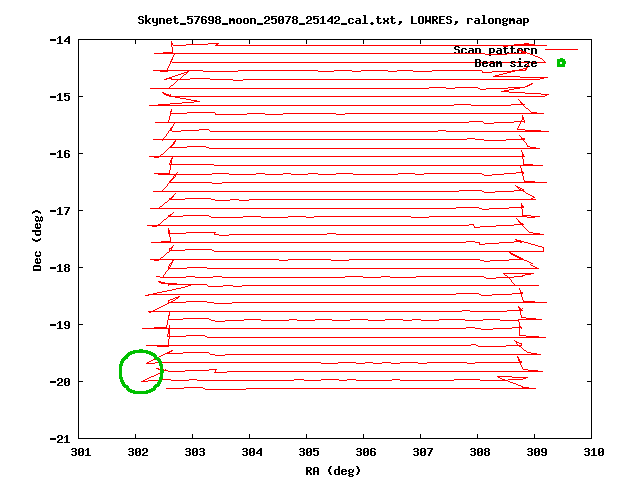Click the x-axis tick label 304

(252, 452)
